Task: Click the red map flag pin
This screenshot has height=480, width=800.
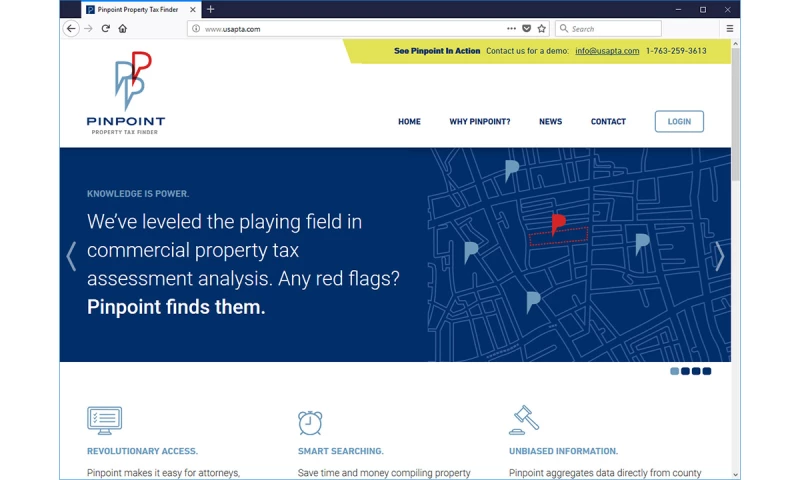Action: pyautogui.click(x=558, y=224)
